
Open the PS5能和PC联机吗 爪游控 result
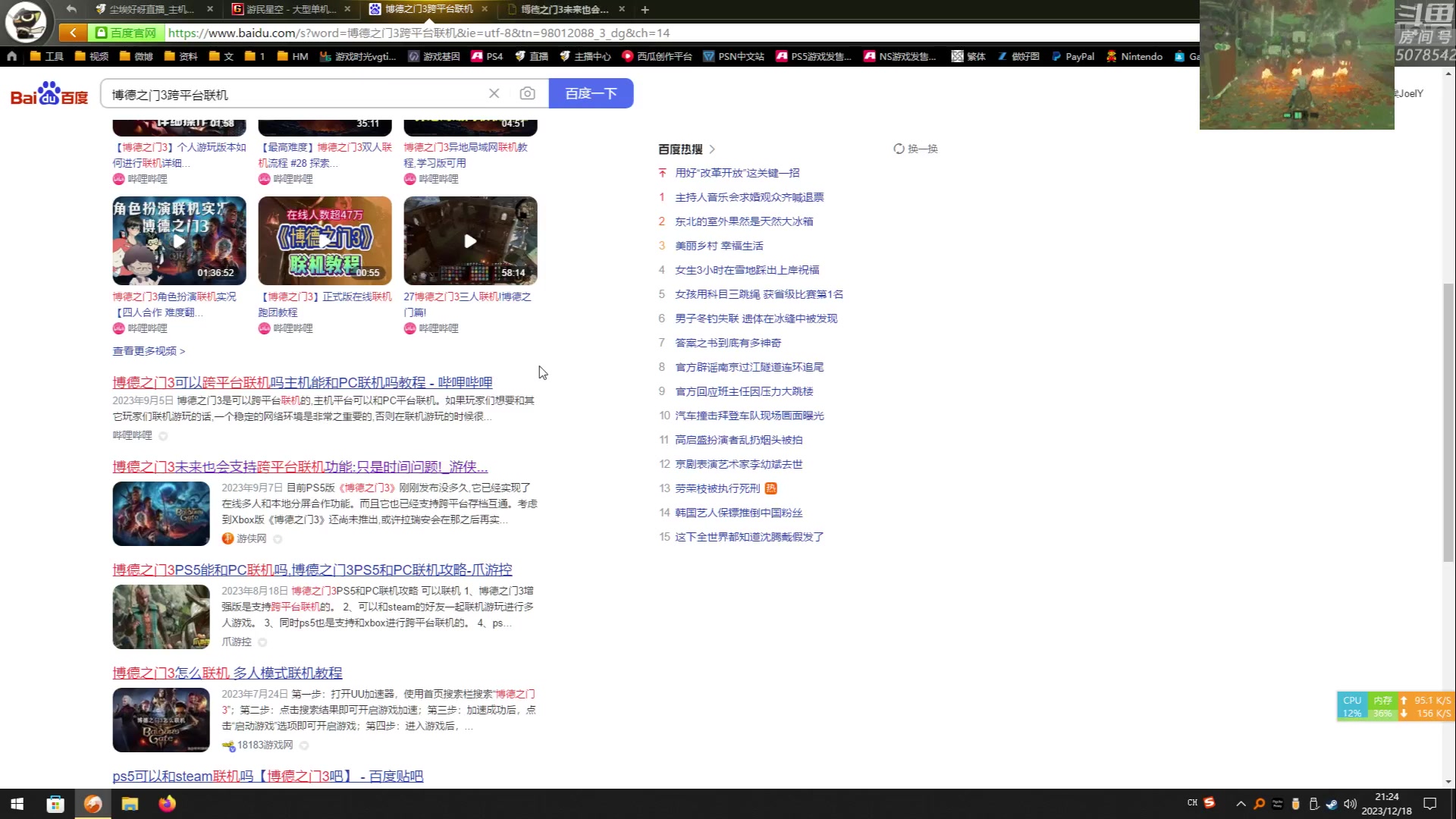coord(312,570)
